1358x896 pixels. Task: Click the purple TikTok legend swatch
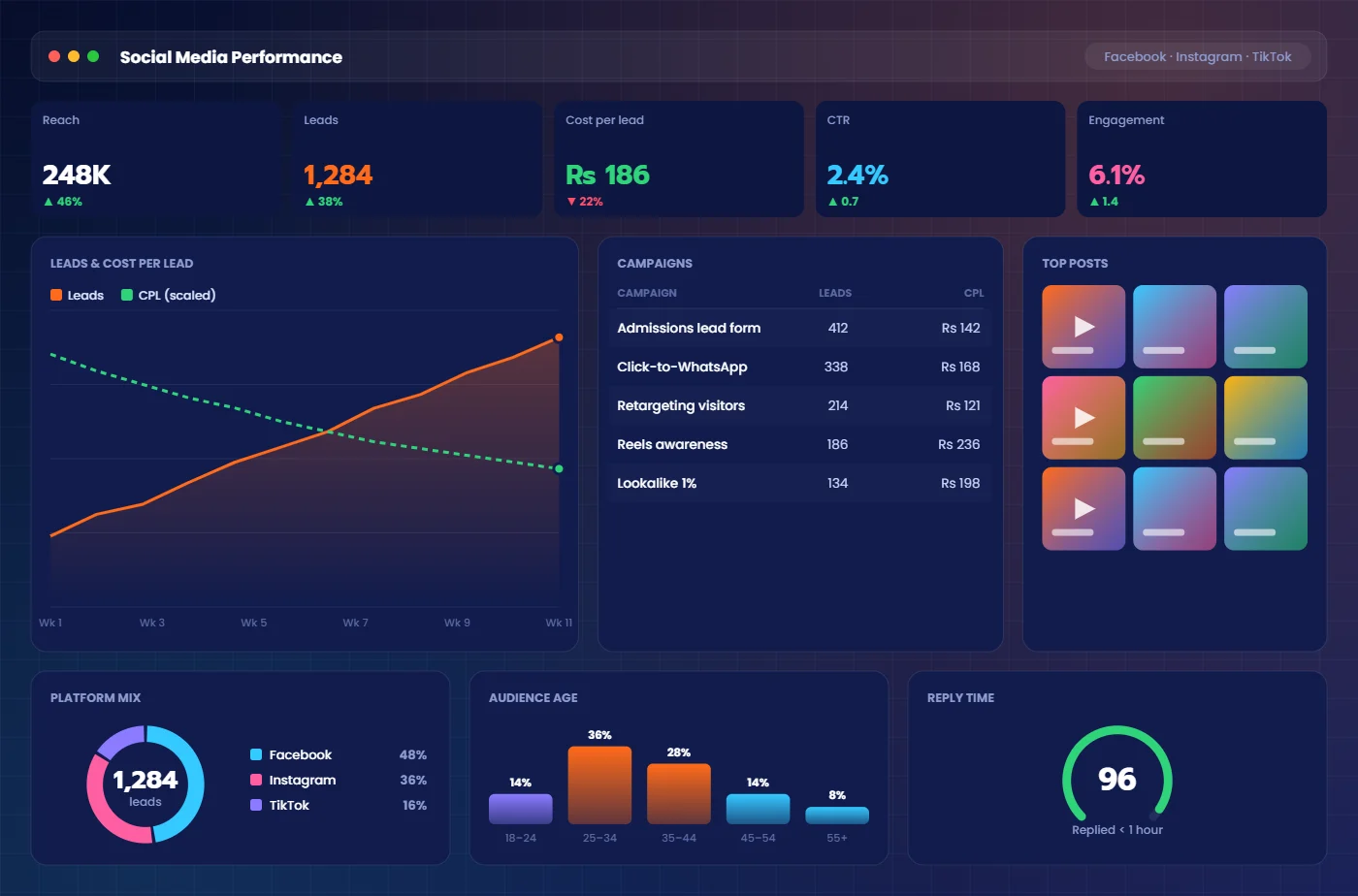click(256, 805)
